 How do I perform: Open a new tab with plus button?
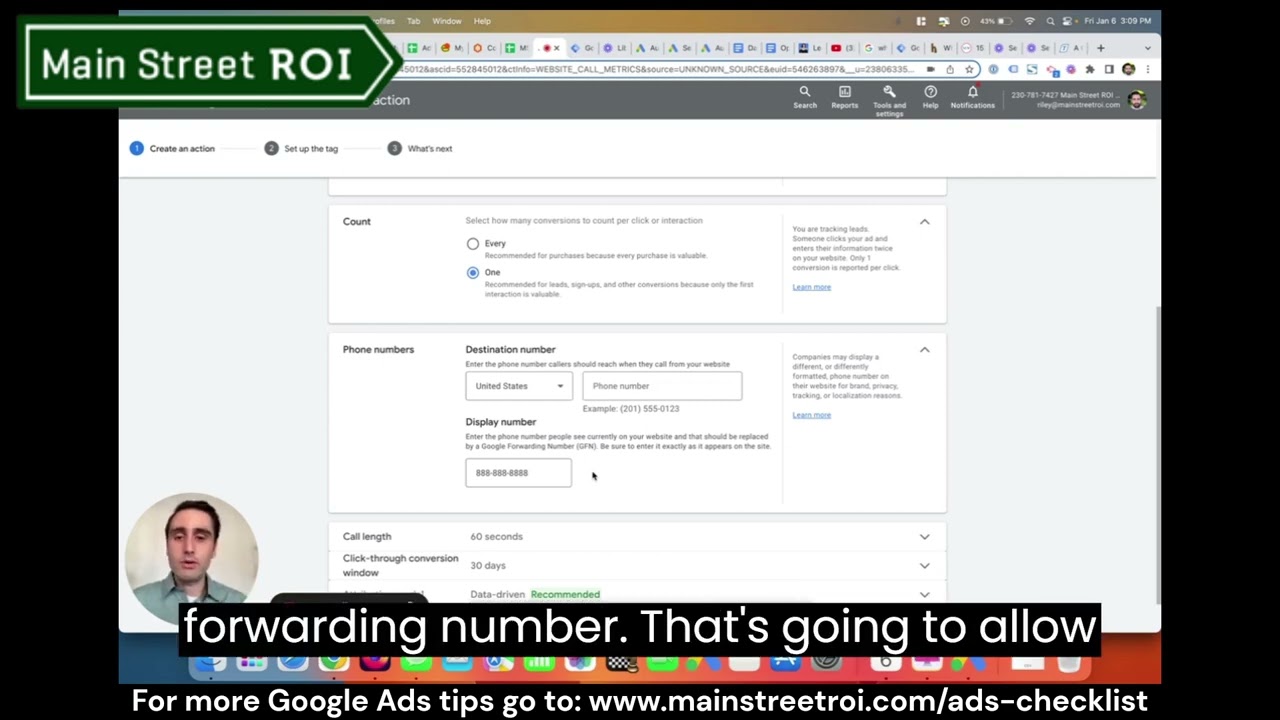tap(1101, 48)
